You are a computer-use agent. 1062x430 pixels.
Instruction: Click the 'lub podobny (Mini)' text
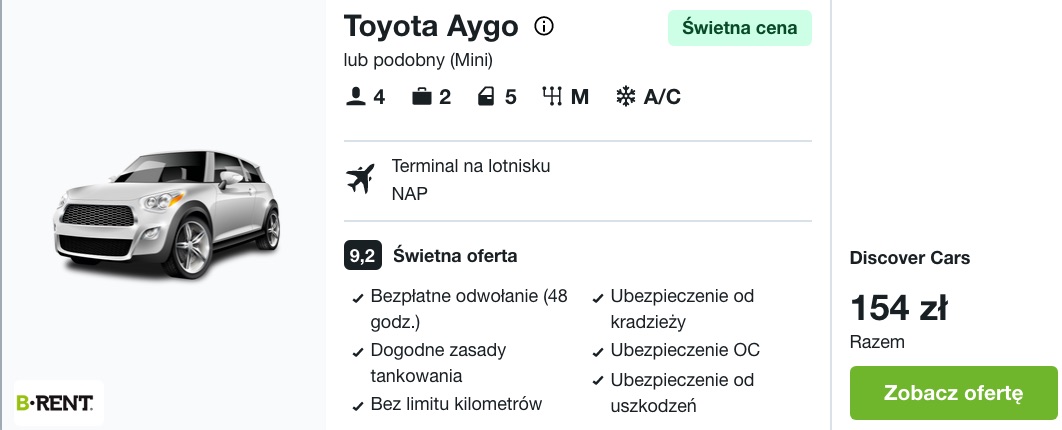point(419,60)
